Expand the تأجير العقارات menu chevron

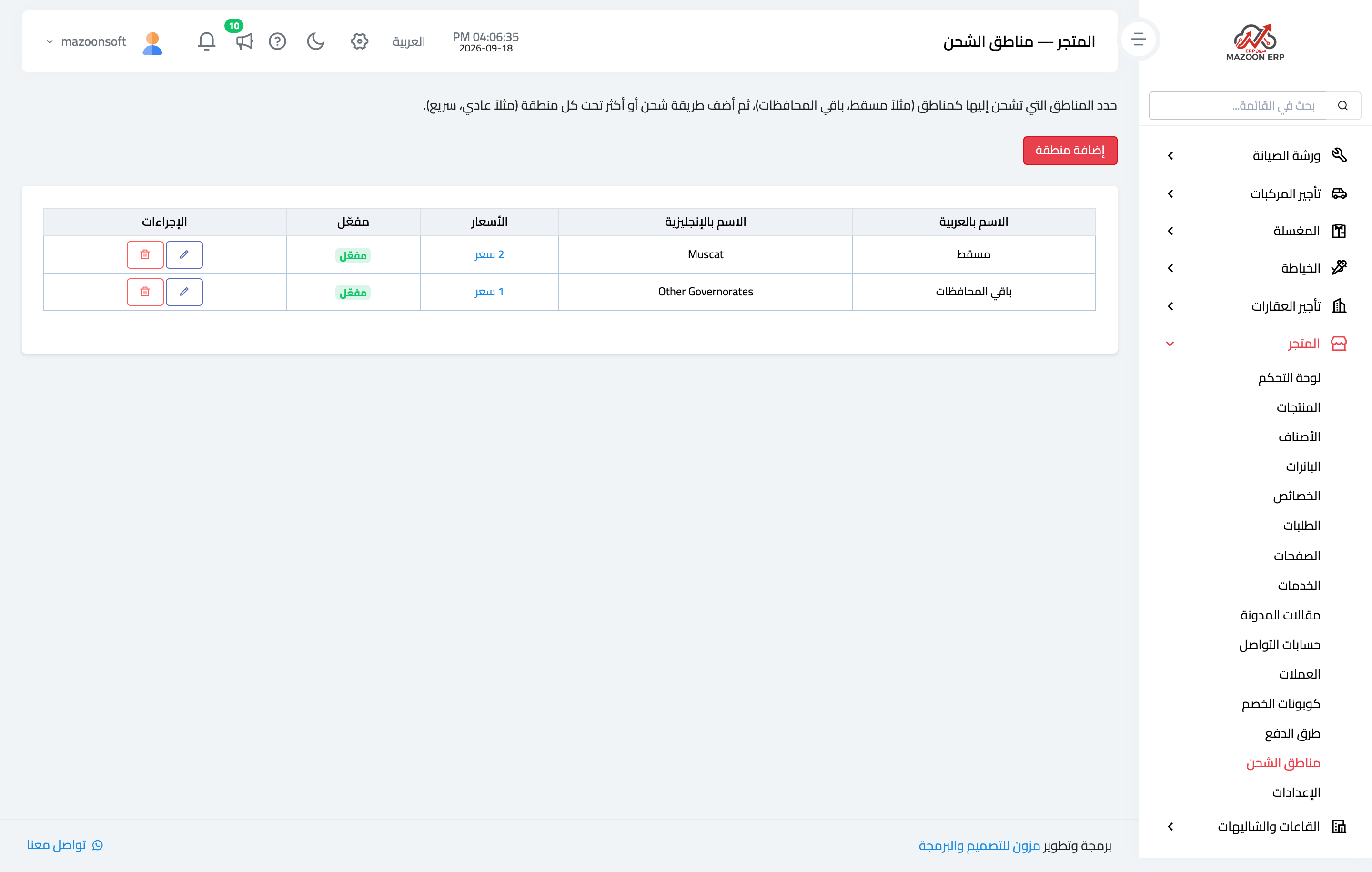[x=1170, y=306]
